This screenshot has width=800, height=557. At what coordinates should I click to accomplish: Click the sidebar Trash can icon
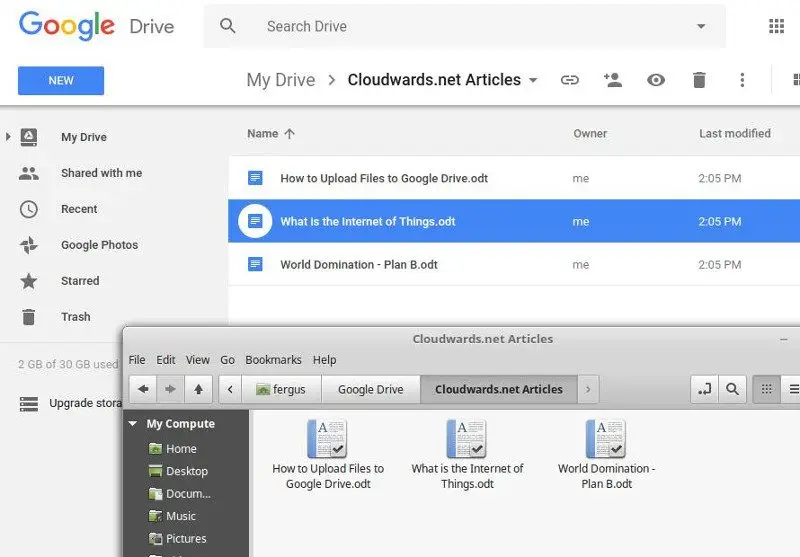[x=29, y=317]
